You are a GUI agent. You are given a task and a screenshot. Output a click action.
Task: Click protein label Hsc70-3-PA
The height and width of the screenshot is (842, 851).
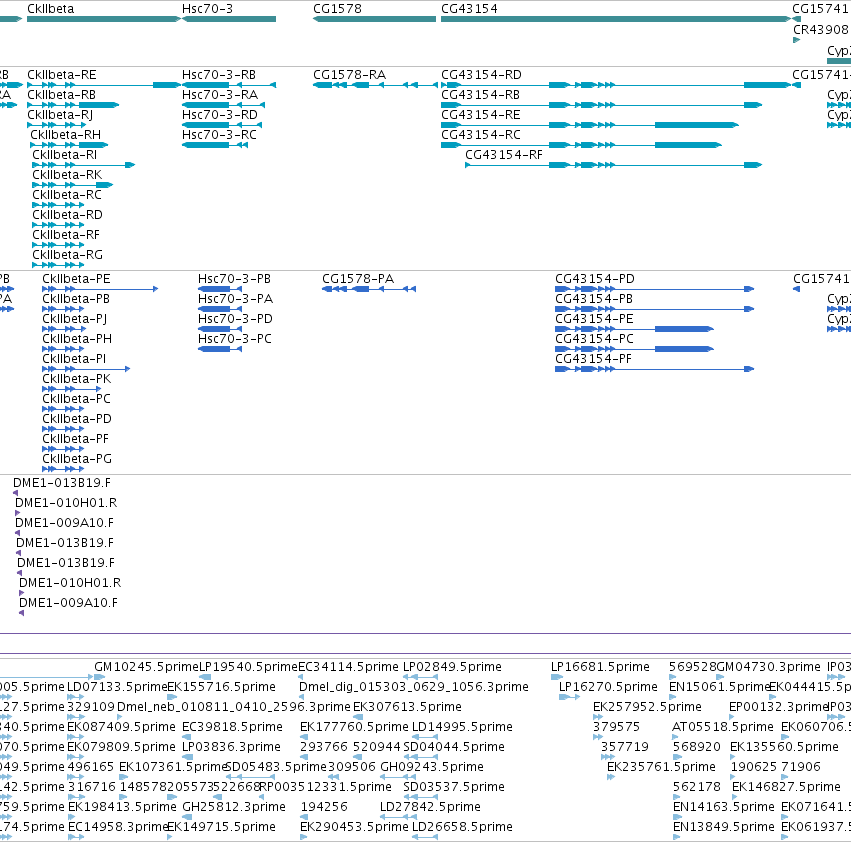(x=236, y=299)
